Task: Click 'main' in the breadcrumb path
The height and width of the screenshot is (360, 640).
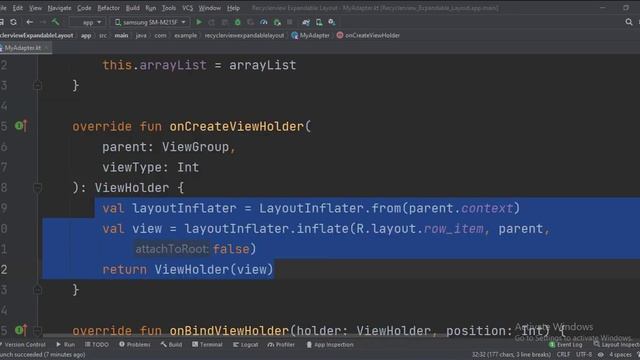Action: tap(121, 36)
